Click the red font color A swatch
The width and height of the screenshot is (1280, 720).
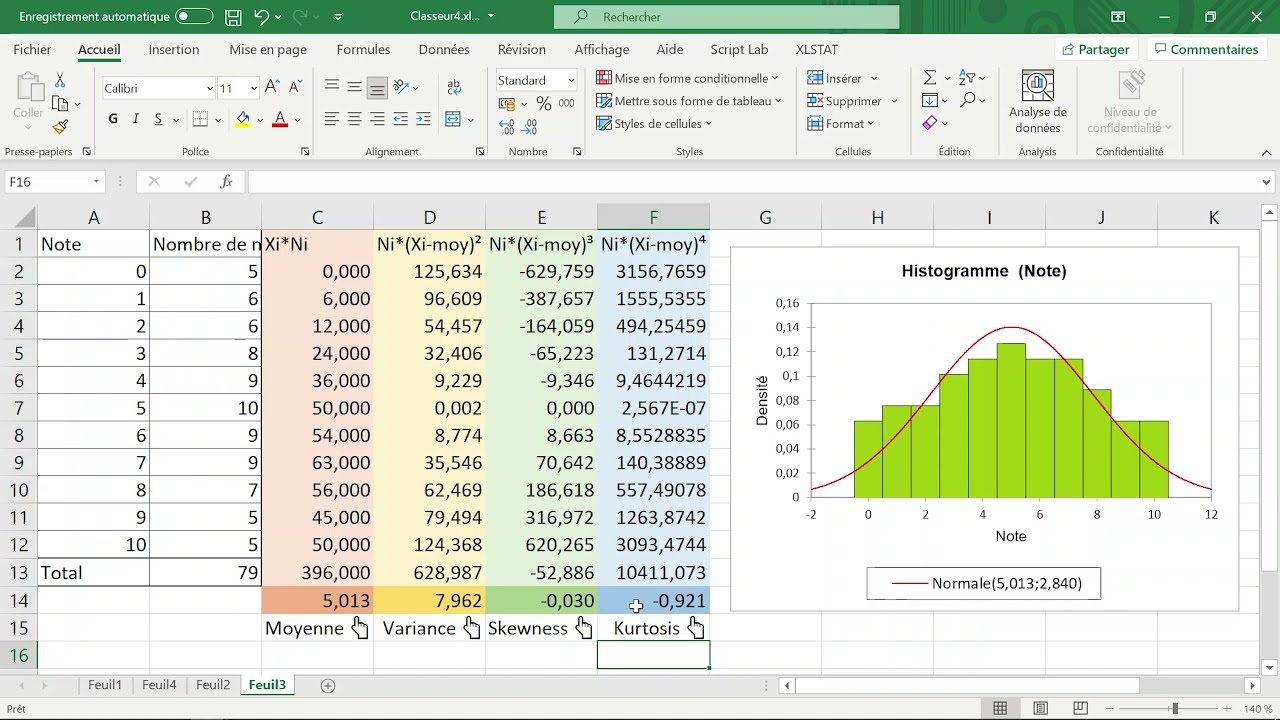tap(280, 119)
